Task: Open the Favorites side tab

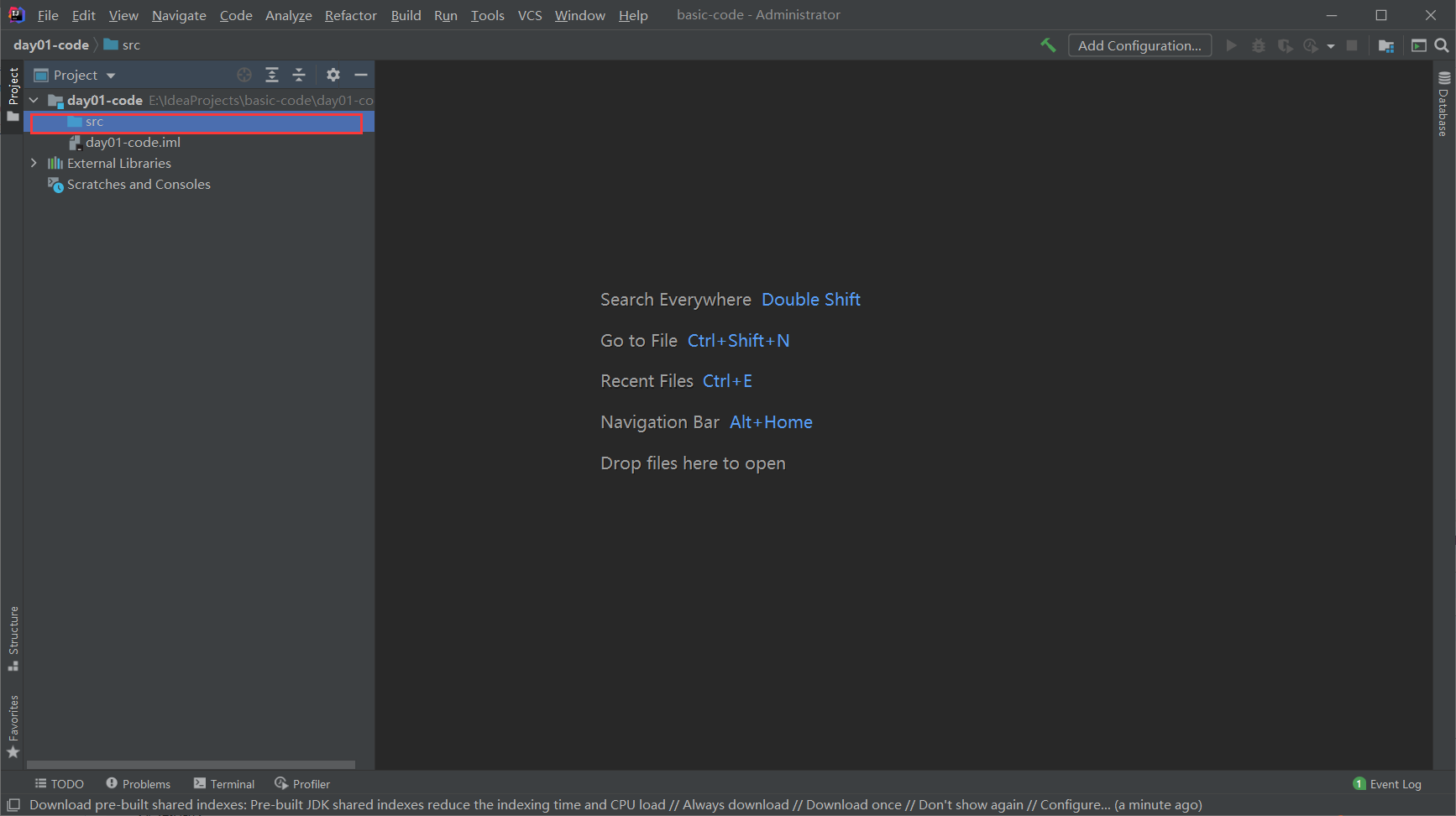Action: [x=13, y=727]
